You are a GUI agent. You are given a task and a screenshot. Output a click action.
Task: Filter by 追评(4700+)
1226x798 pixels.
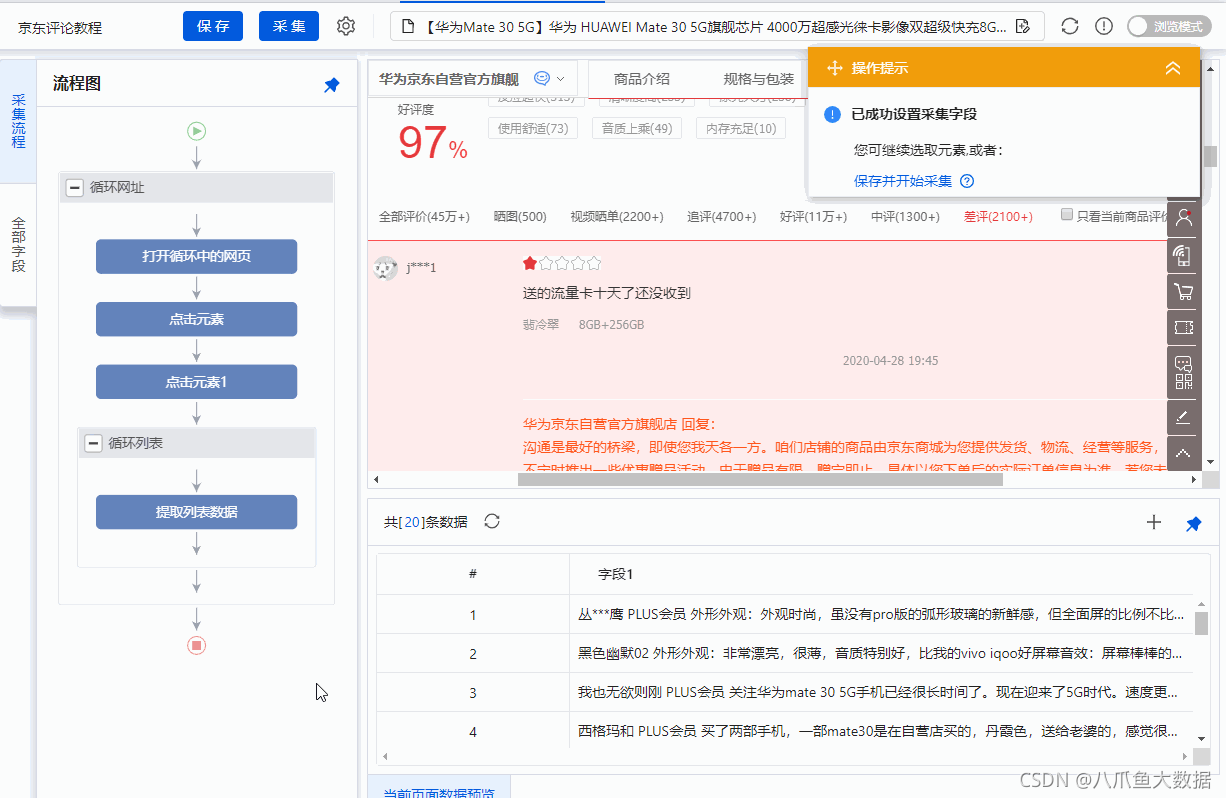722,217
